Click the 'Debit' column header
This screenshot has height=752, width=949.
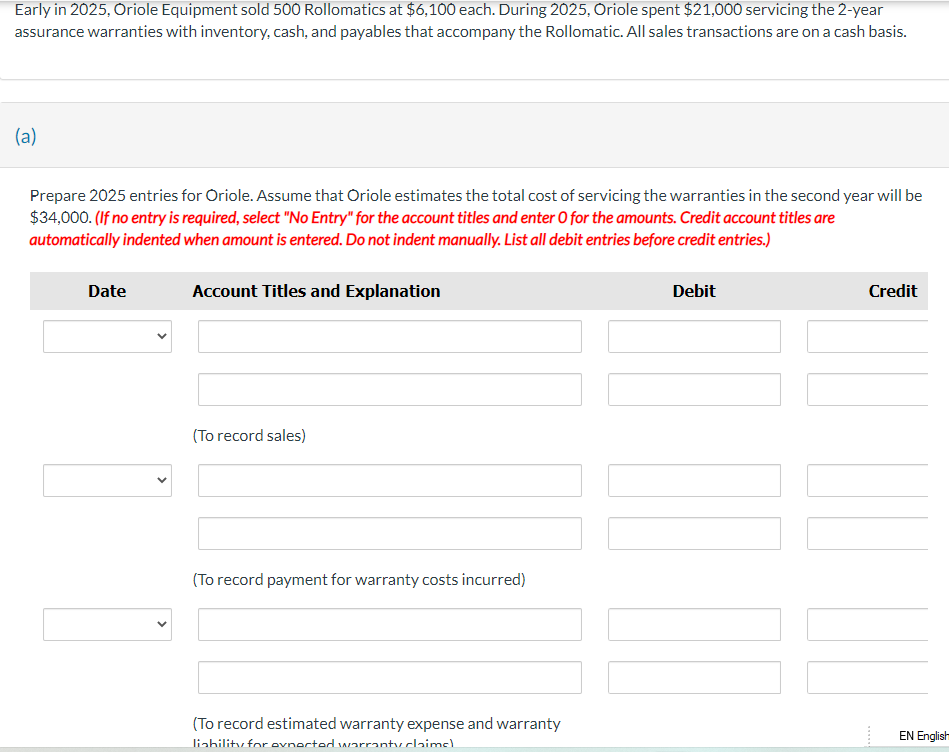point(694,291)
